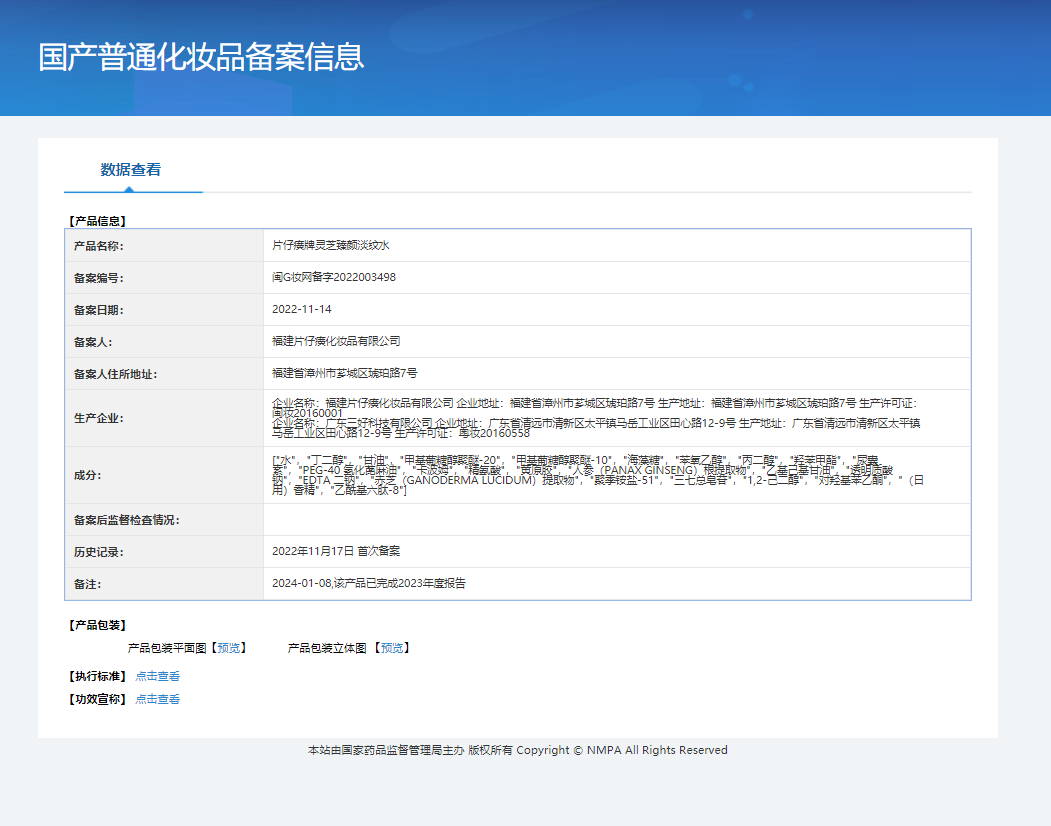Click the NMPA copyright footer text
The height and width of the screenshot is (826, 1051).
[518, 750]
